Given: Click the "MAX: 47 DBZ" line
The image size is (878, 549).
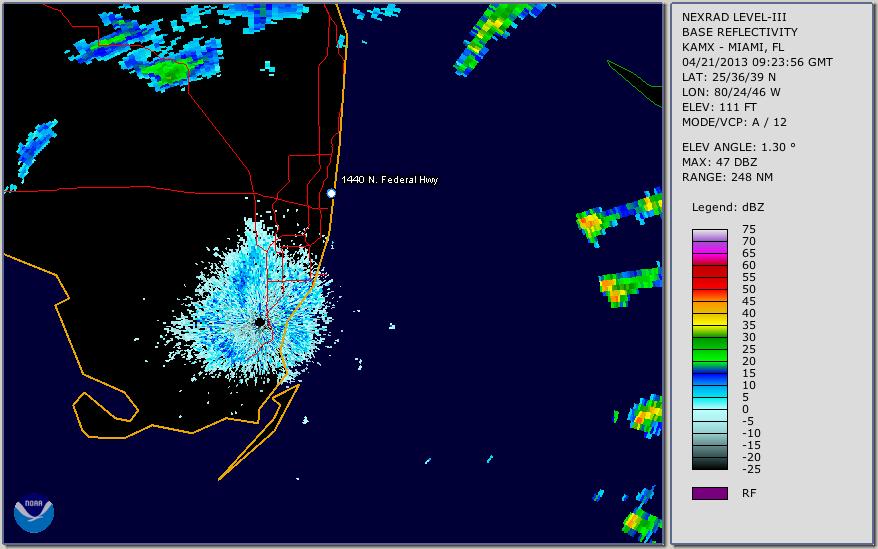Looking at the screenshot, I should [x=720, y=162].
